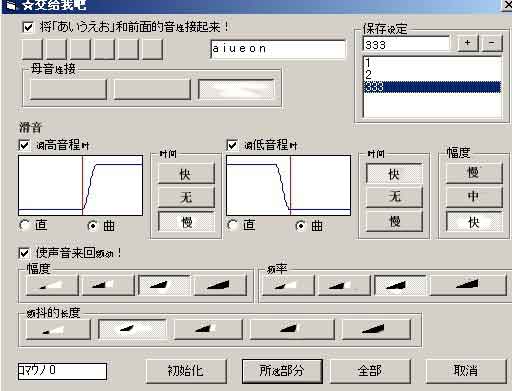Click 快 in the 幅度 glide group
The image size is (512, 391).
tap(474, 221)
